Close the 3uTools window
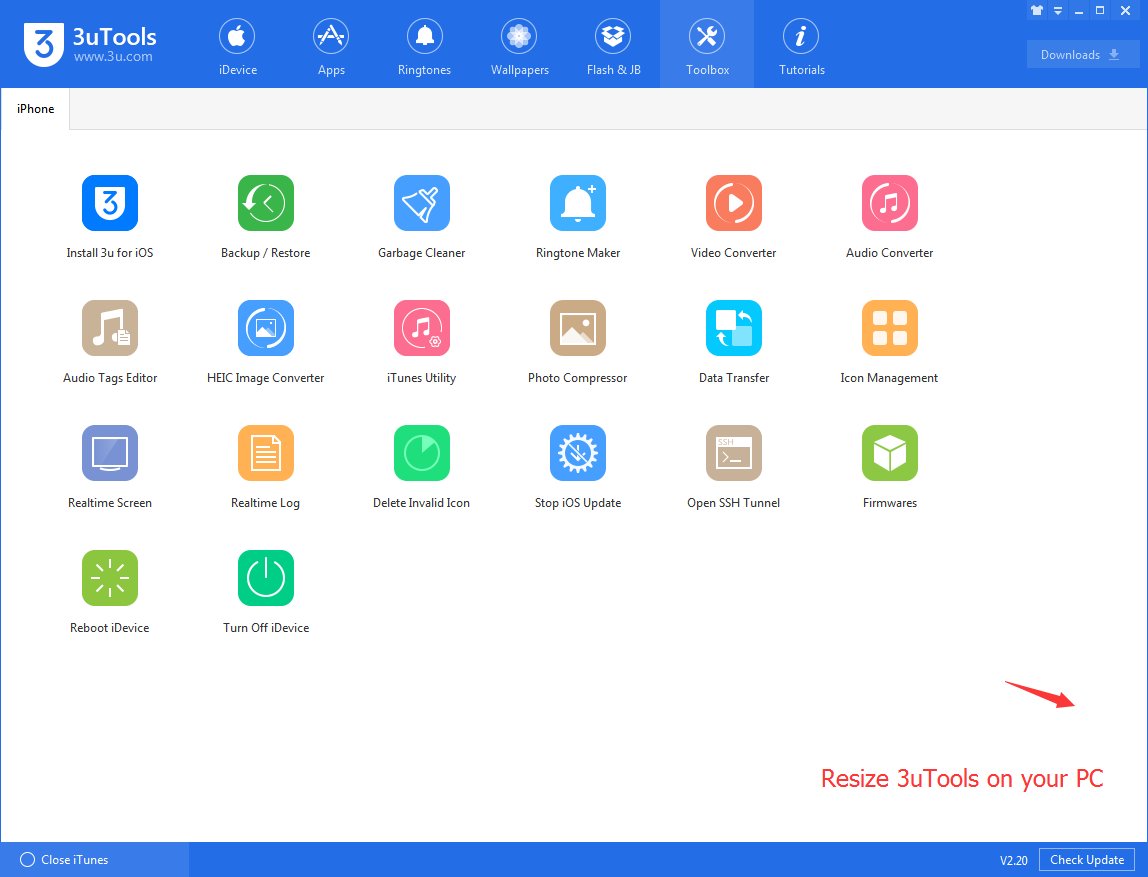Screen dimensions: 1148x877 [x=1125, y=10]
